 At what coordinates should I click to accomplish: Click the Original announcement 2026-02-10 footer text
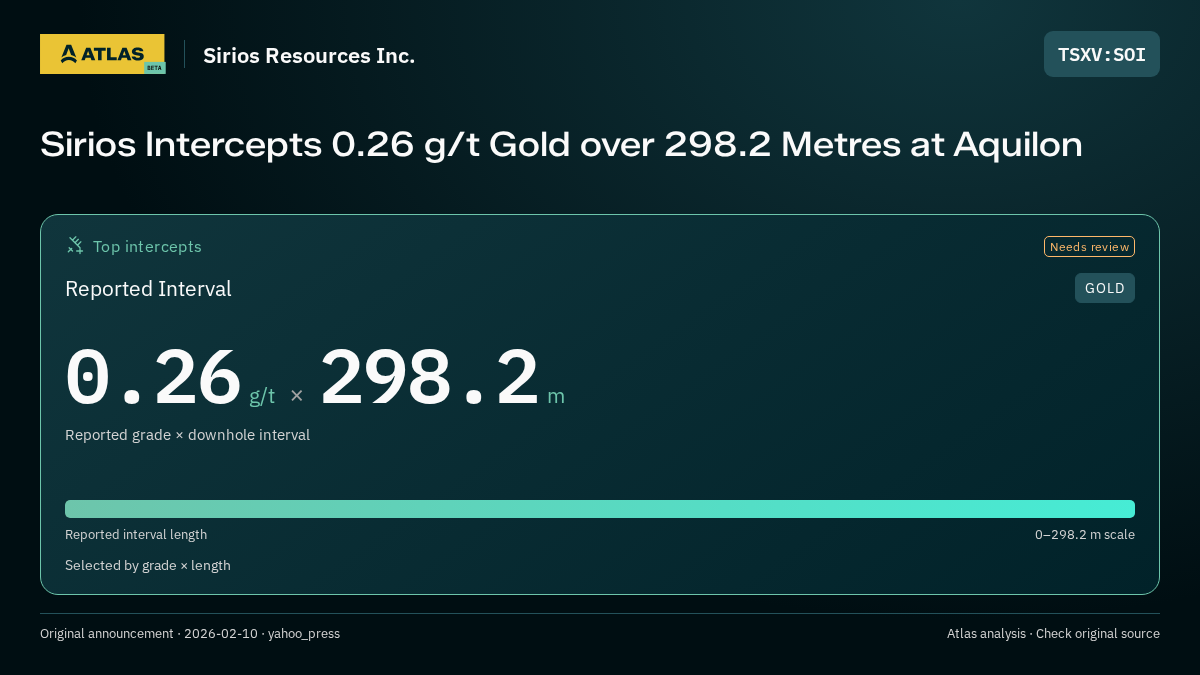tap(190, 634)
